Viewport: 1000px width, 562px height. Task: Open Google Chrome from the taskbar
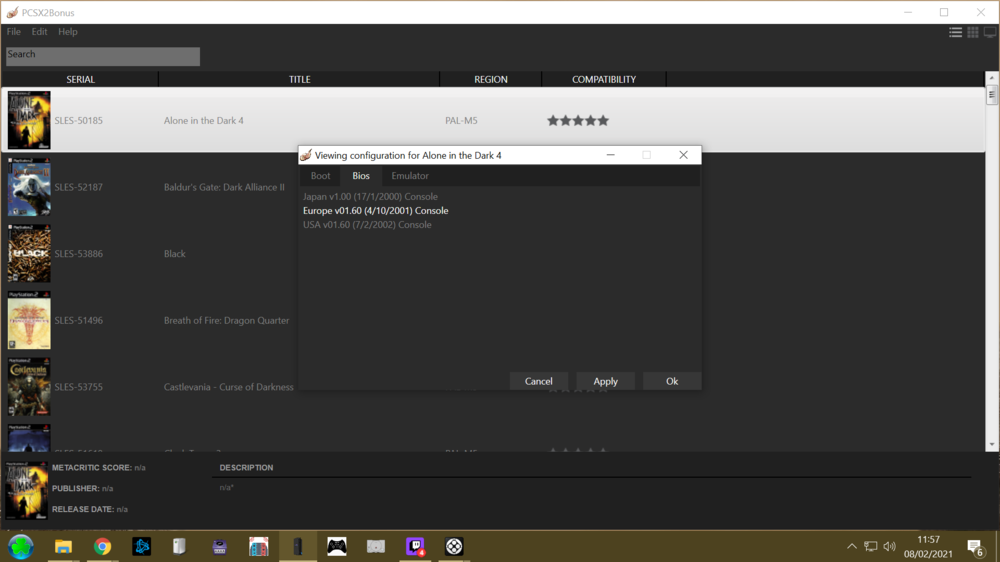pos(102,546)
